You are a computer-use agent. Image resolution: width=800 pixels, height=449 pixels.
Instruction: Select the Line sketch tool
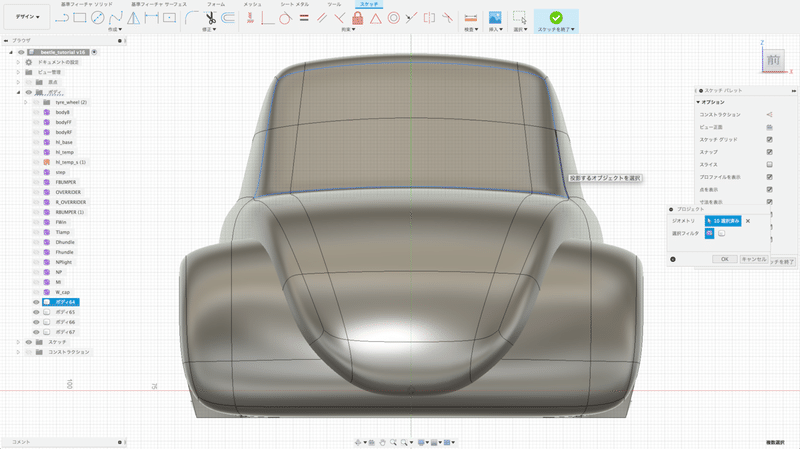[x=62, y=18]
